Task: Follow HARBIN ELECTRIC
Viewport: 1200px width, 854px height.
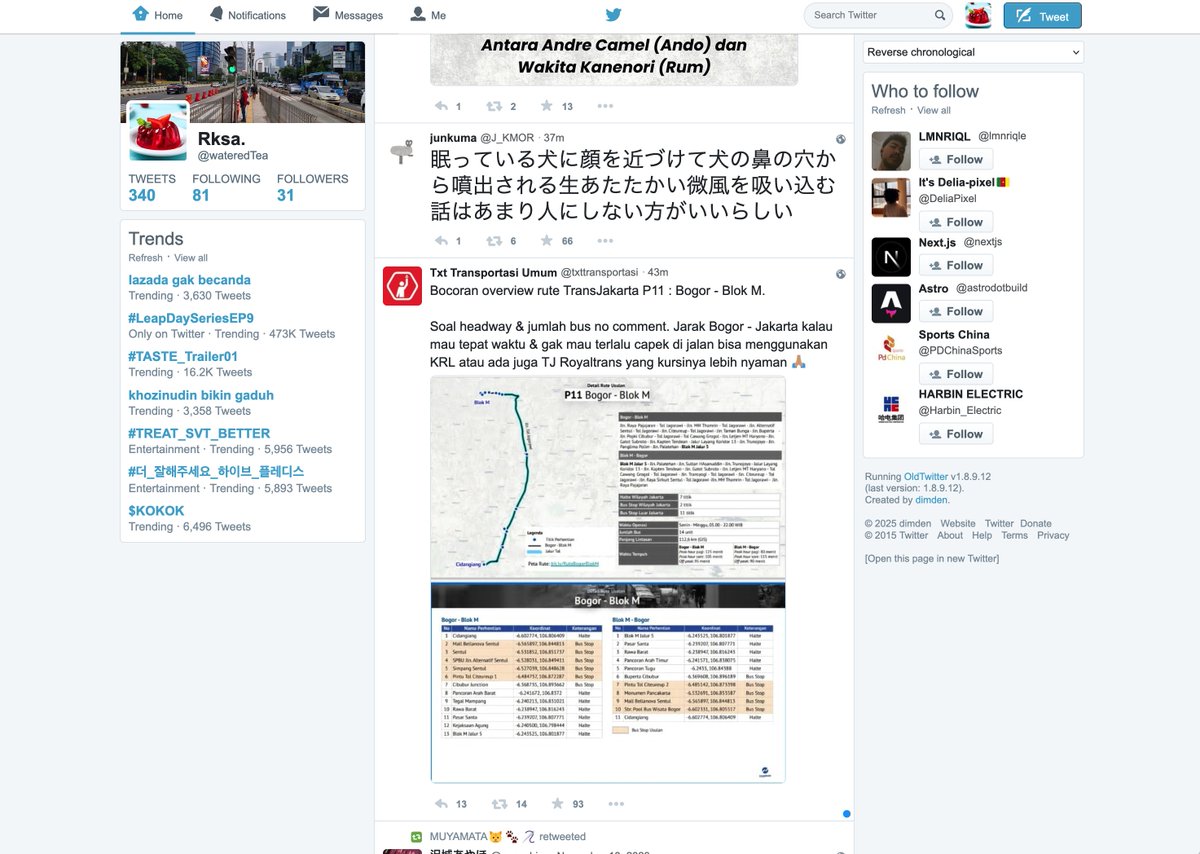Action: 956,434
